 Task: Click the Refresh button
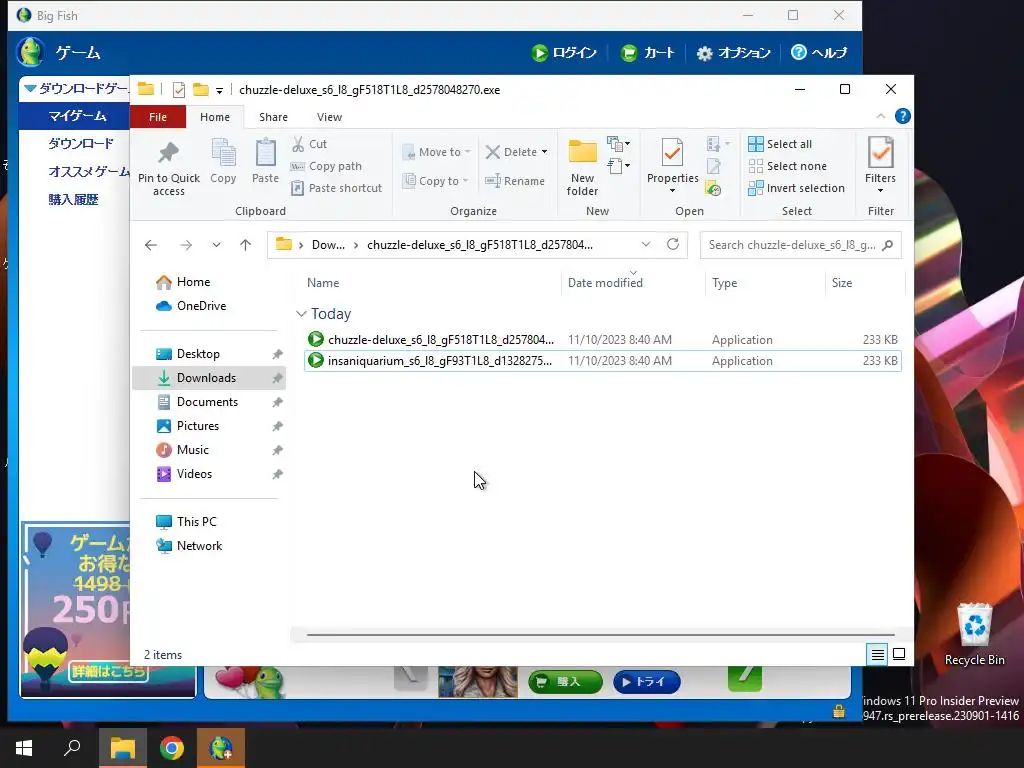coord(673,244)
